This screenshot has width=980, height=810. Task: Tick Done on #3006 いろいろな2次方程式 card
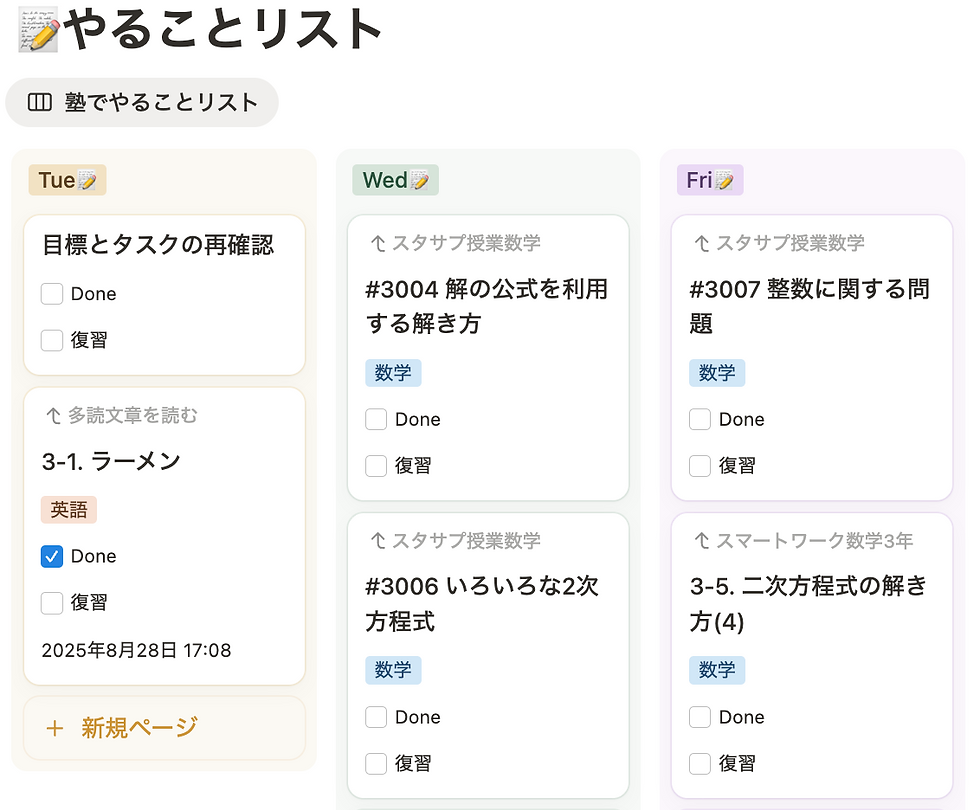[x=376, y=717]
